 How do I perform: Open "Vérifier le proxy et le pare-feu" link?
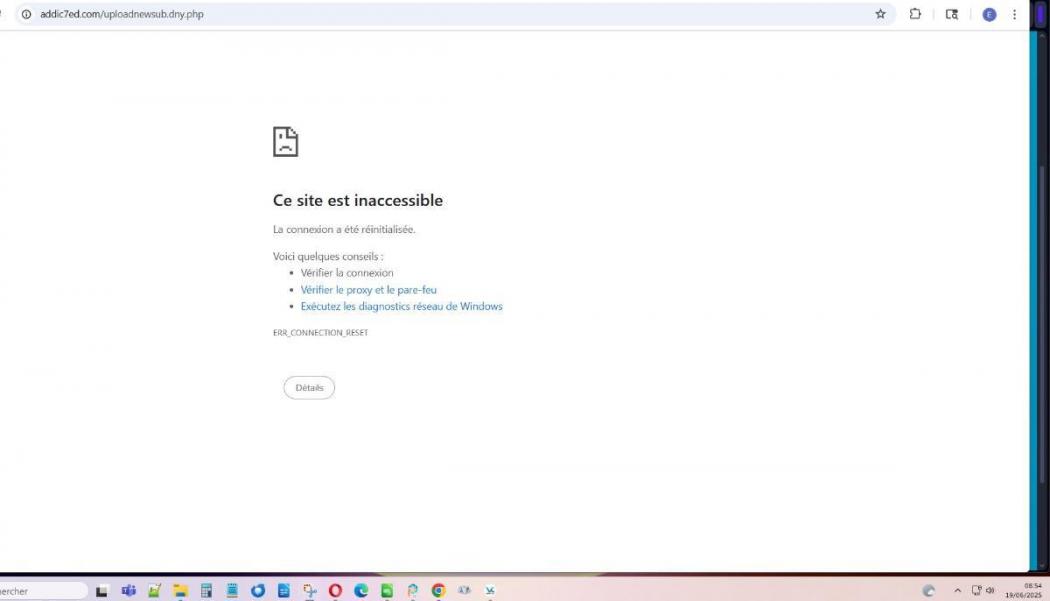(368, 290)
